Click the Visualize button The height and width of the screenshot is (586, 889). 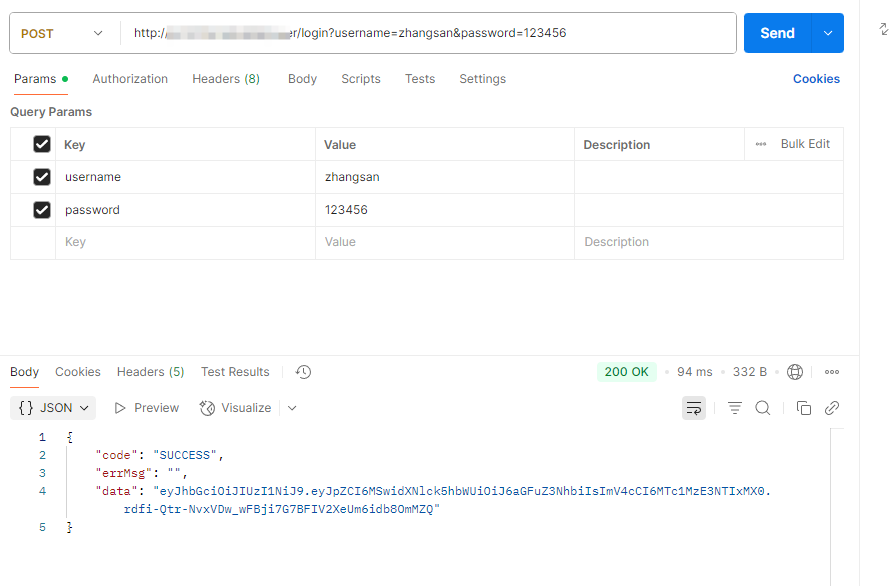point(235,408)
